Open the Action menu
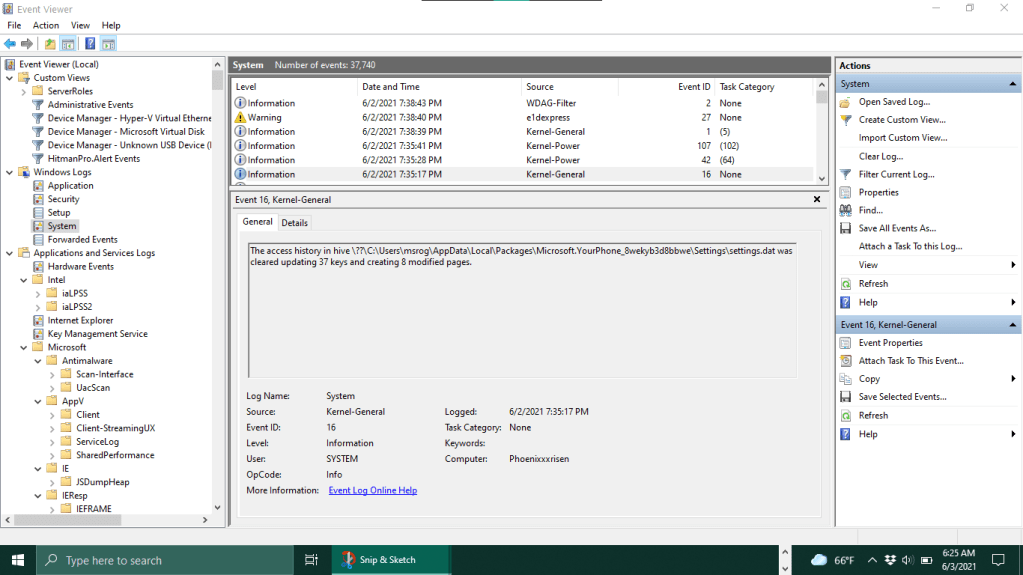Viewport: 1023px width, 575px height. pyautogui.click(x=46, y=25)
